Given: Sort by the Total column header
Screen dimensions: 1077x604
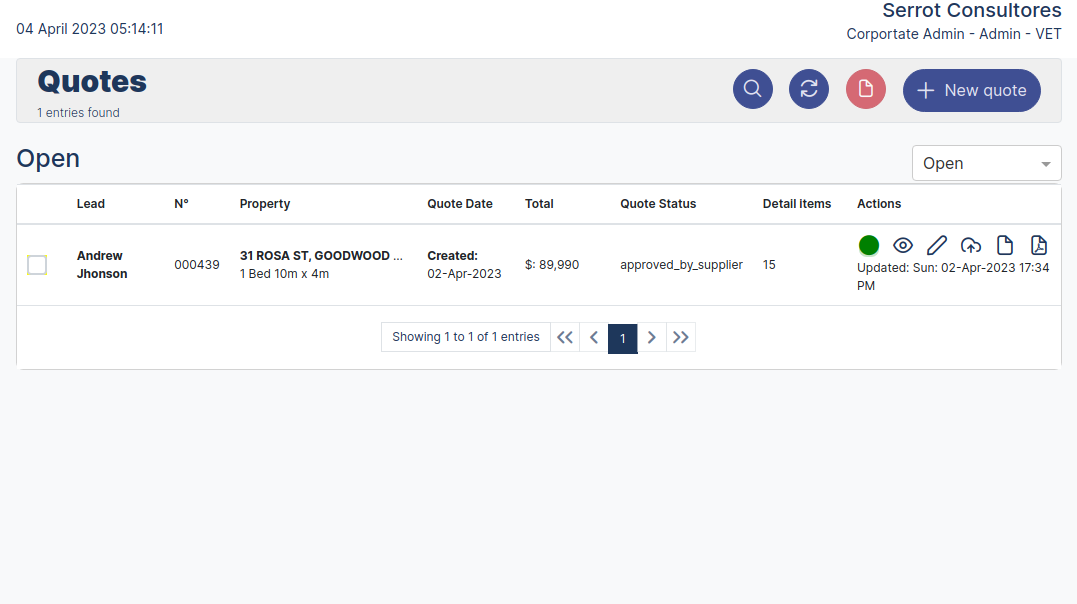Looking at the screenshot, I should (x=539, y=204).
